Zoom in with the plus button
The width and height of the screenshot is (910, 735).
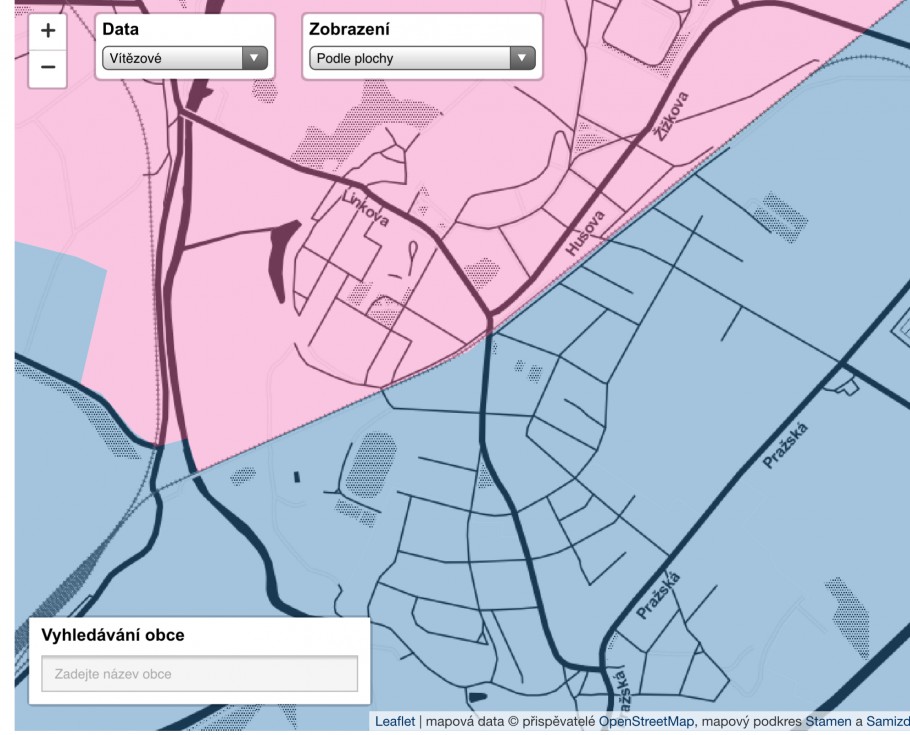tap(47, 30)
